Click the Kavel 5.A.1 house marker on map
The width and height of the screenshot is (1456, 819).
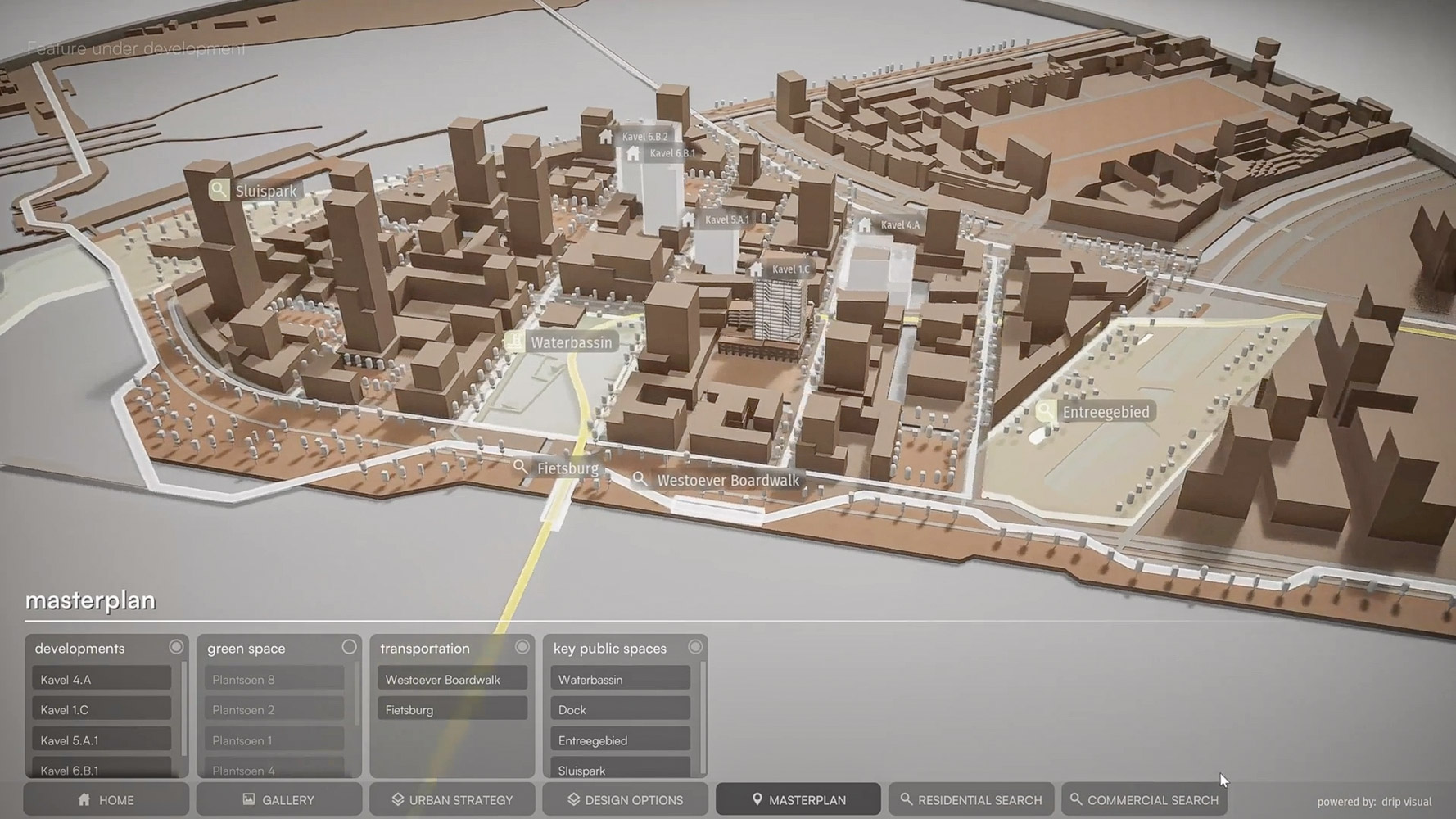tap(690, 219)
